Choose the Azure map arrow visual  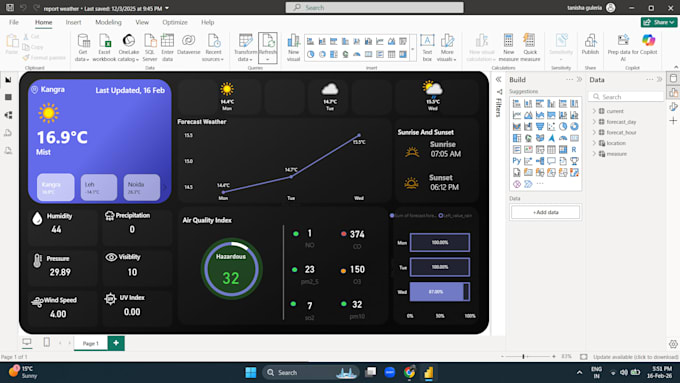coord(551,138)
